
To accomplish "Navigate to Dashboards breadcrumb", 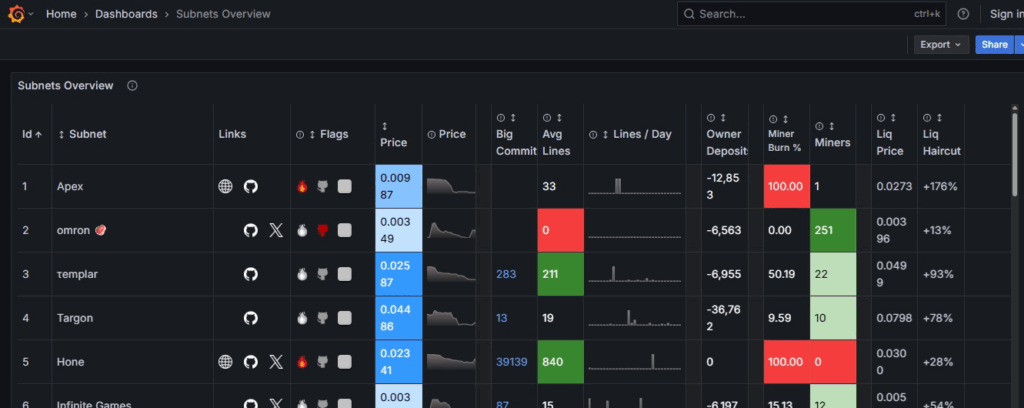I will (x=126, y=14).
